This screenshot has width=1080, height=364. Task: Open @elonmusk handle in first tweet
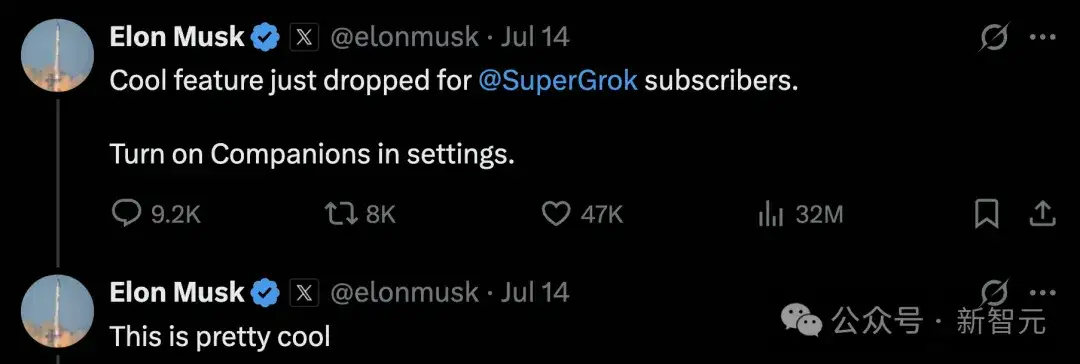pyautogui.click(x=404, y=37)
